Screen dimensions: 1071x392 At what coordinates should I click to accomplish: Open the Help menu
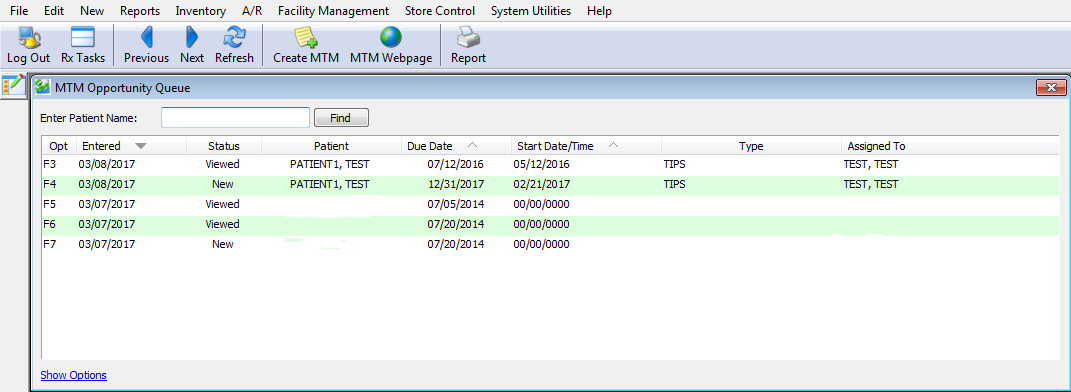pyautogui.click(x=599, y=11)
